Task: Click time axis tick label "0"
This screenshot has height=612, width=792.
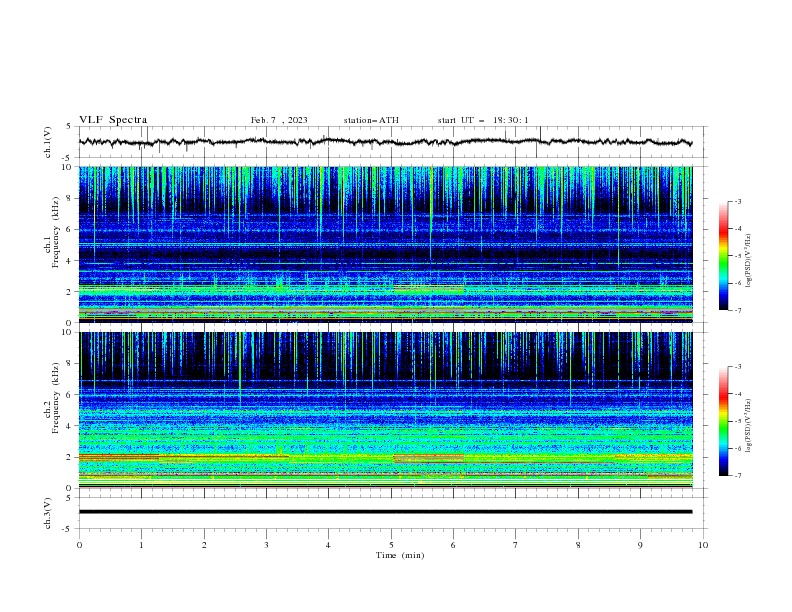Action: (79, 545)
